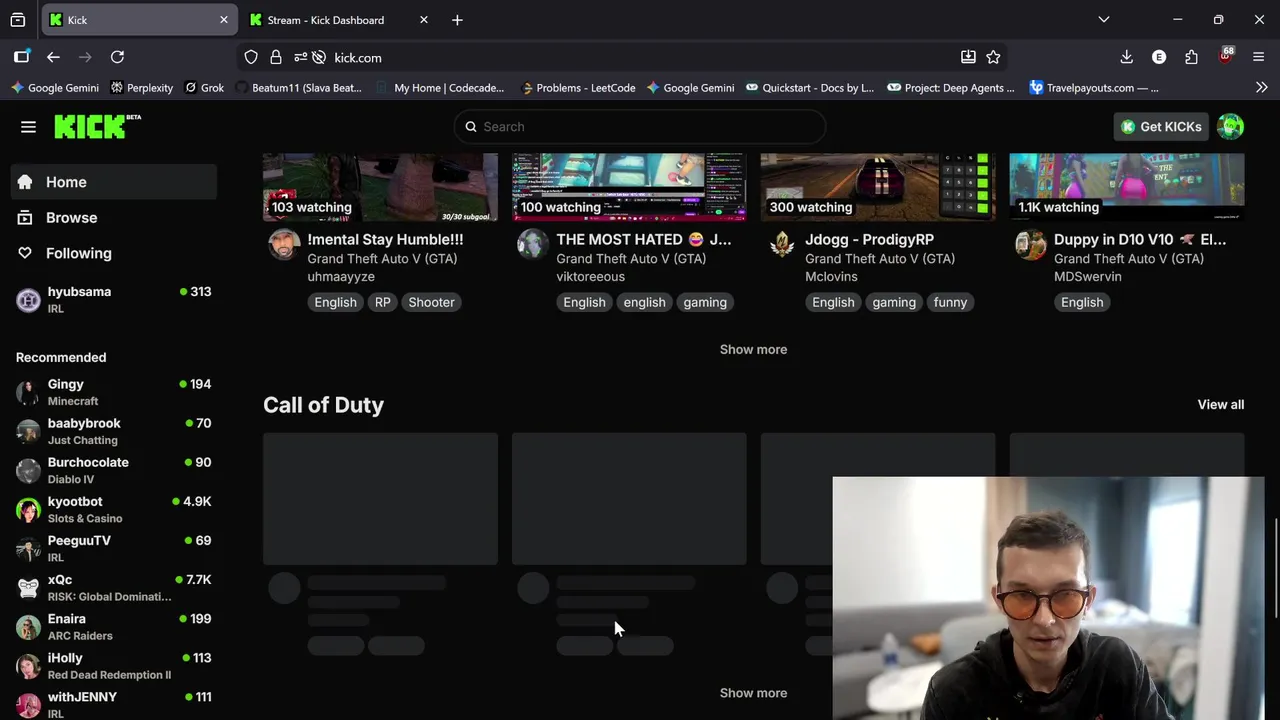Click View all for Call of Duty
Viewport: 1280px width, 720px height.
click(x=1220, y=405)
